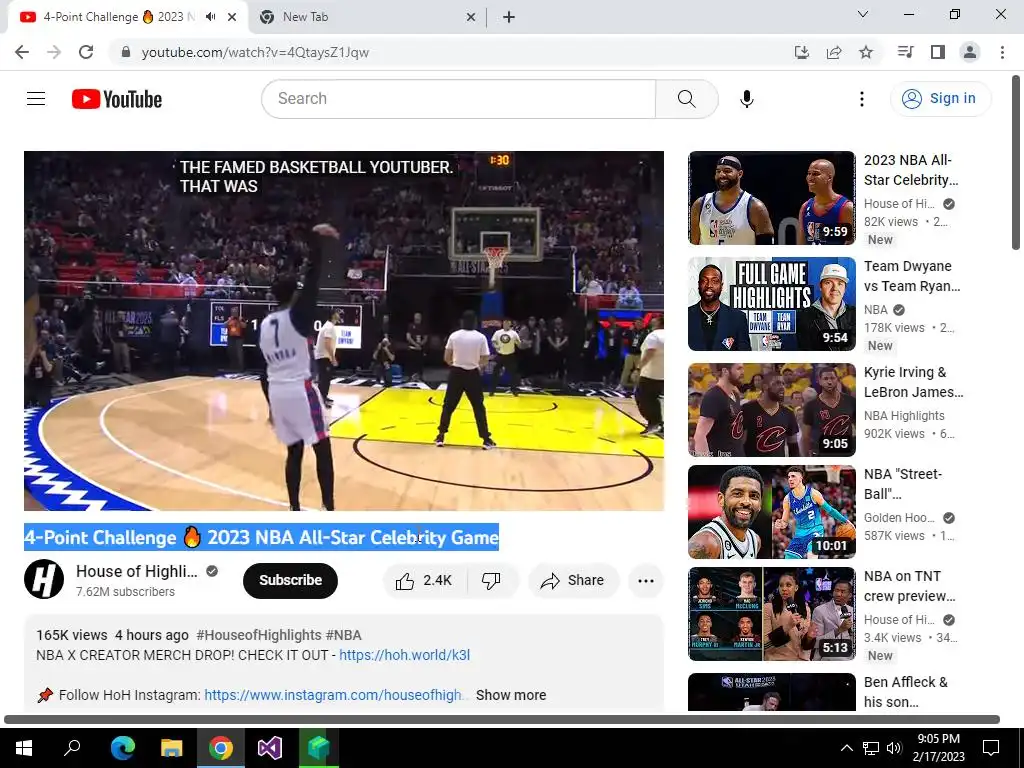Open the media control icon in toolbar
Viewport: 1024px width, 768px height.
[x=905, y=52]
